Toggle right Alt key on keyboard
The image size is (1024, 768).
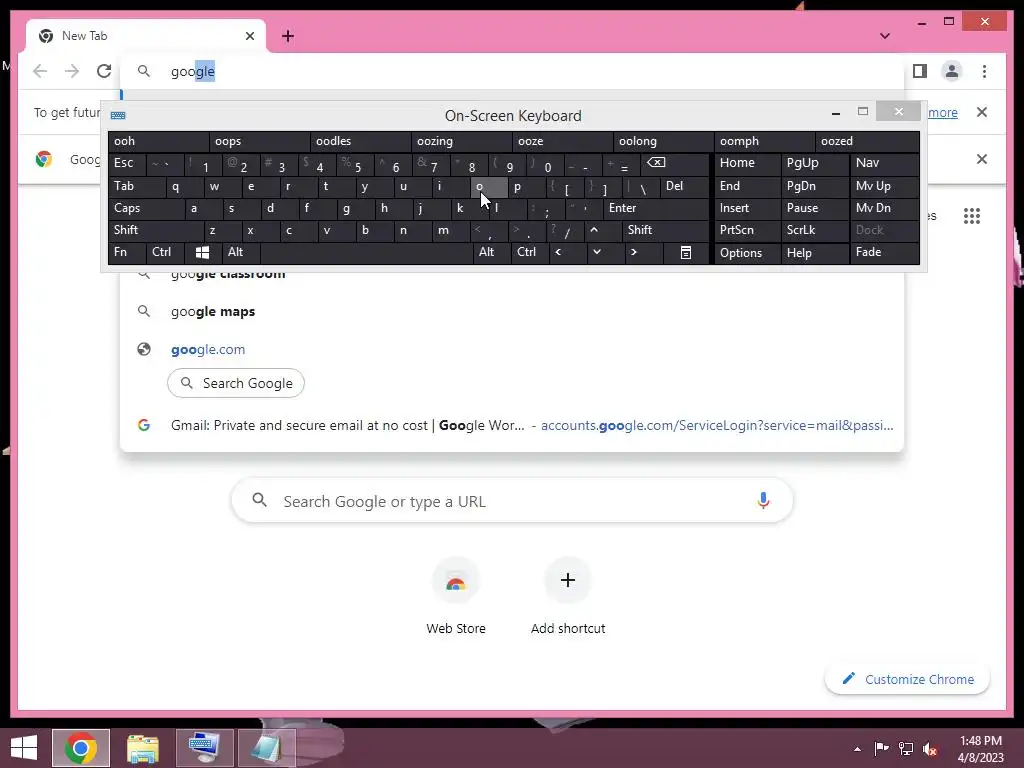(492, 252)
